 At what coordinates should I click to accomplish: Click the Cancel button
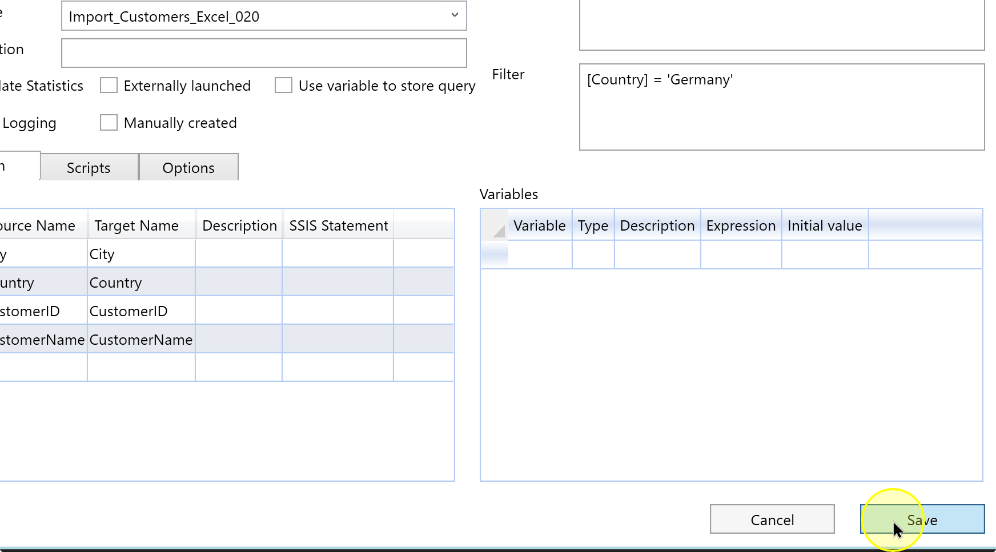point(772,520)
